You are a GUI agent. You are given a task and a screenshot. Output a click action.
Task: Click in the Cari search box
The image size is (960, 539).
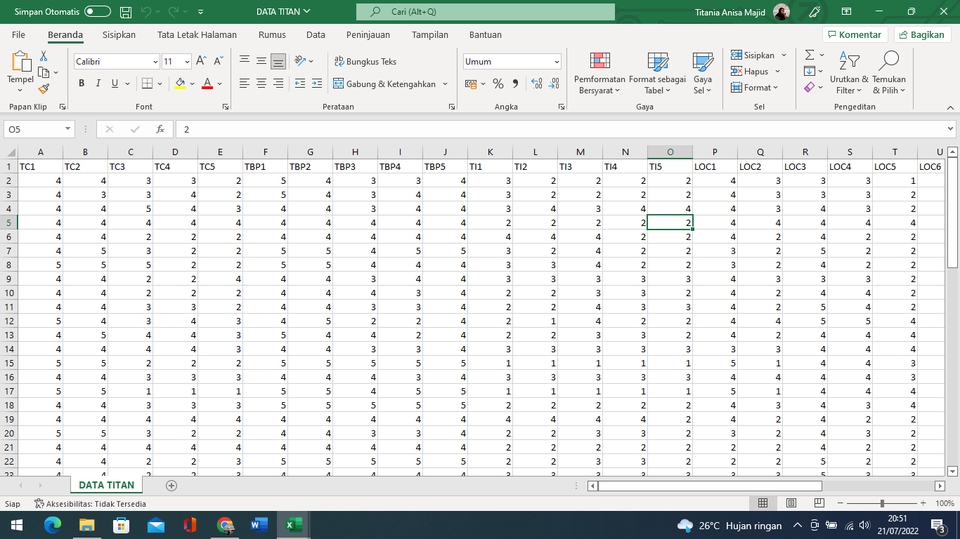pyautogui.click(x=486, y=12)
